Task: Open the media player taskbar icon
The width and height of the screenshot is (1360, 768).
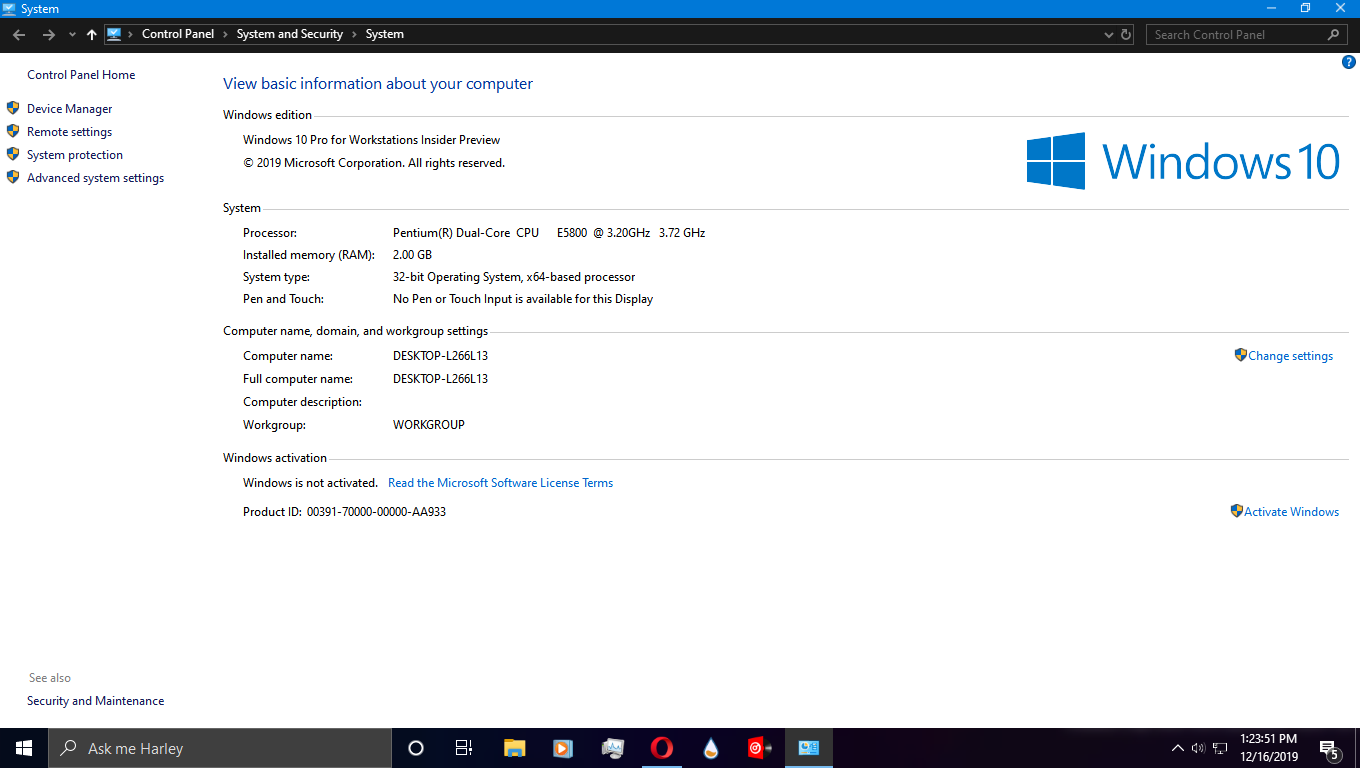Action: [563, 748]
